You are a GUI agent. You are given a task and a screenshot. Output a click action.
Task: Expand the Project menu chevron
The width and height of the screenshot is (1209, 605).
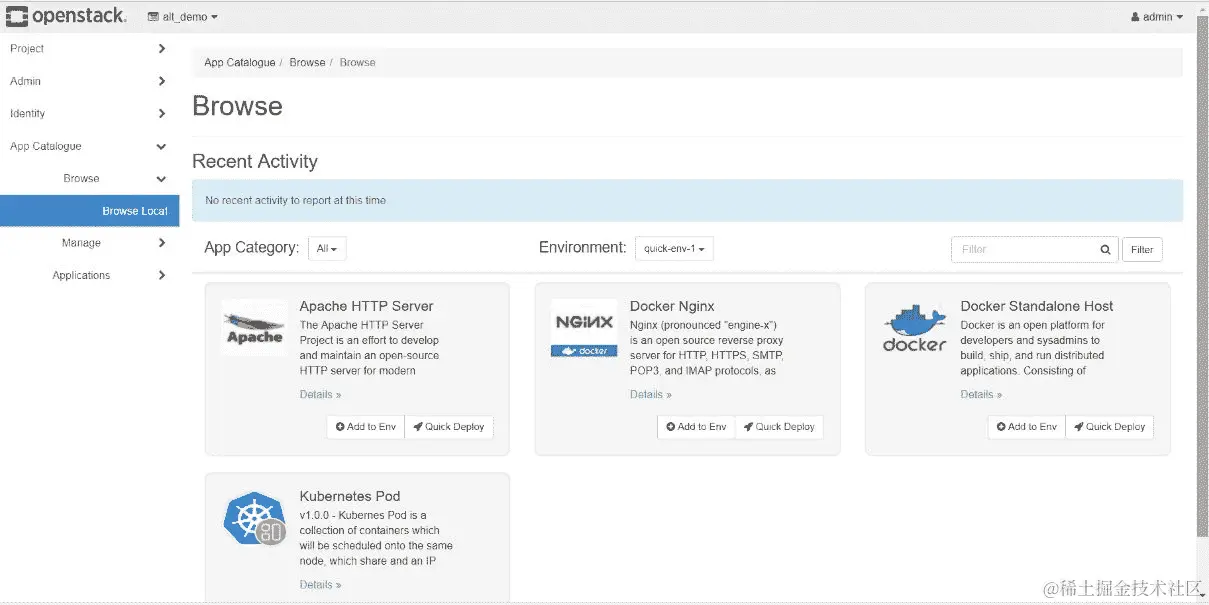point(162,48)
